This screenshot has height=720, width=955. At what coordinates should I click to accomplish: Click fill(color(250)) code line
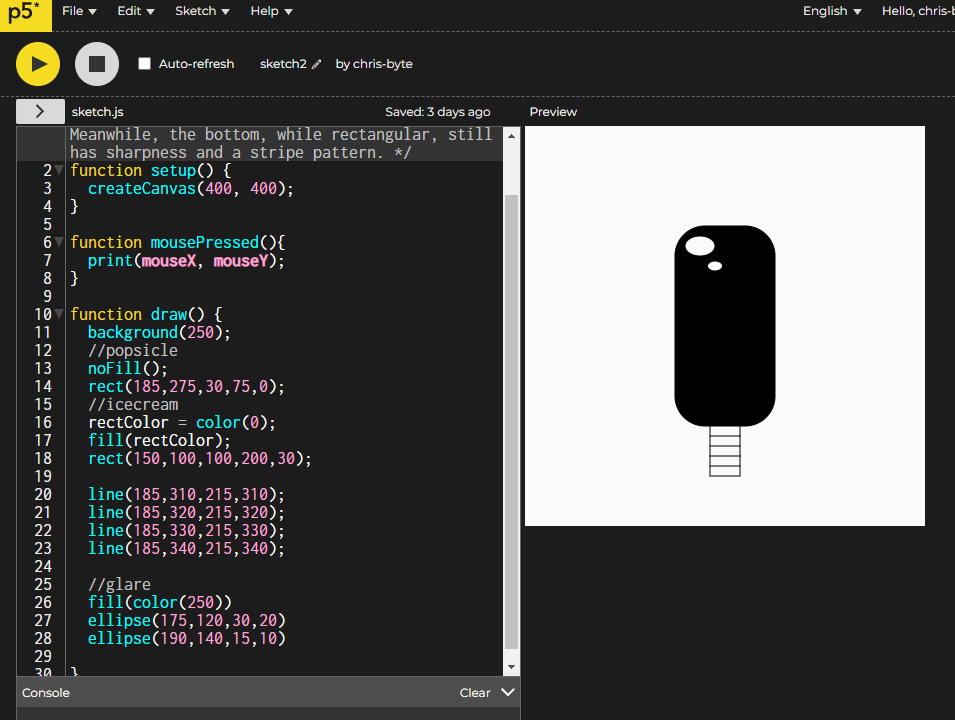tap(160, 602)
